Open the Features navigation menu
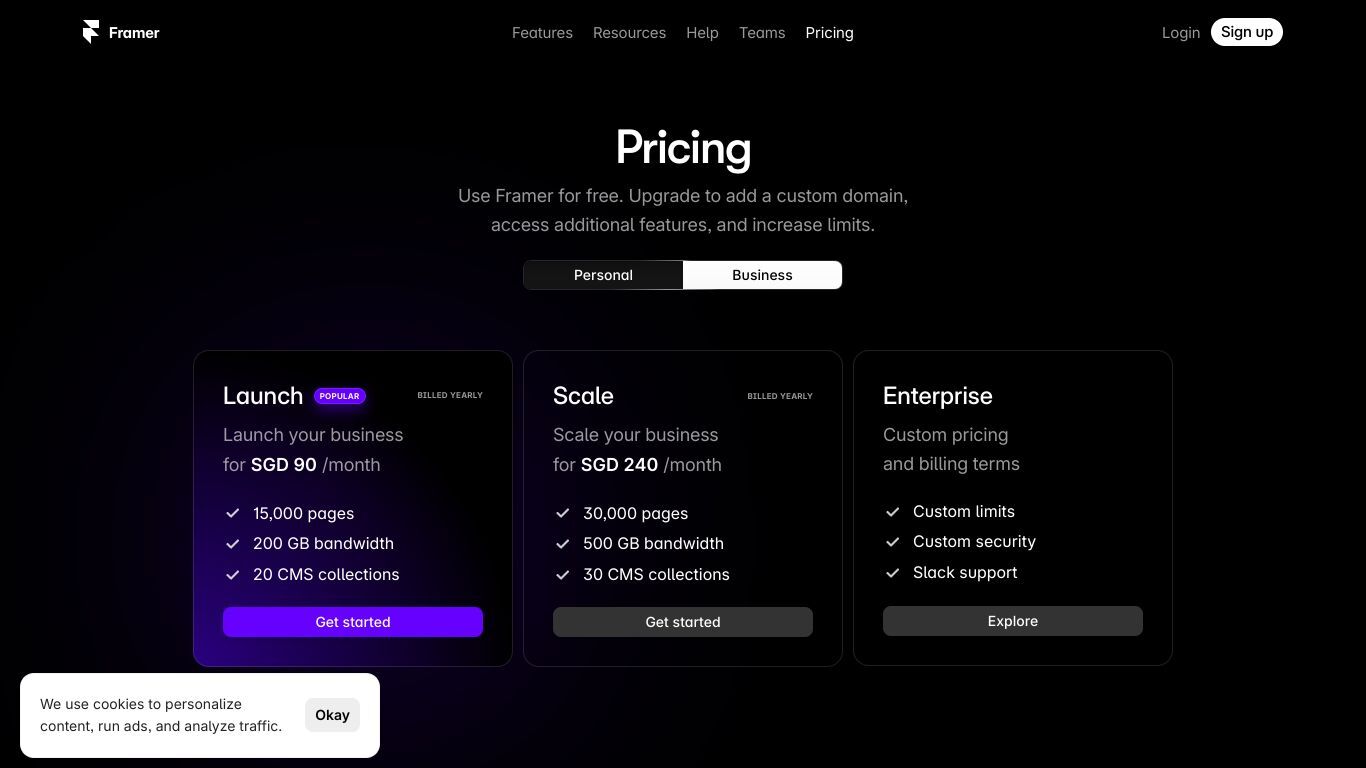 tap(542, 33)
